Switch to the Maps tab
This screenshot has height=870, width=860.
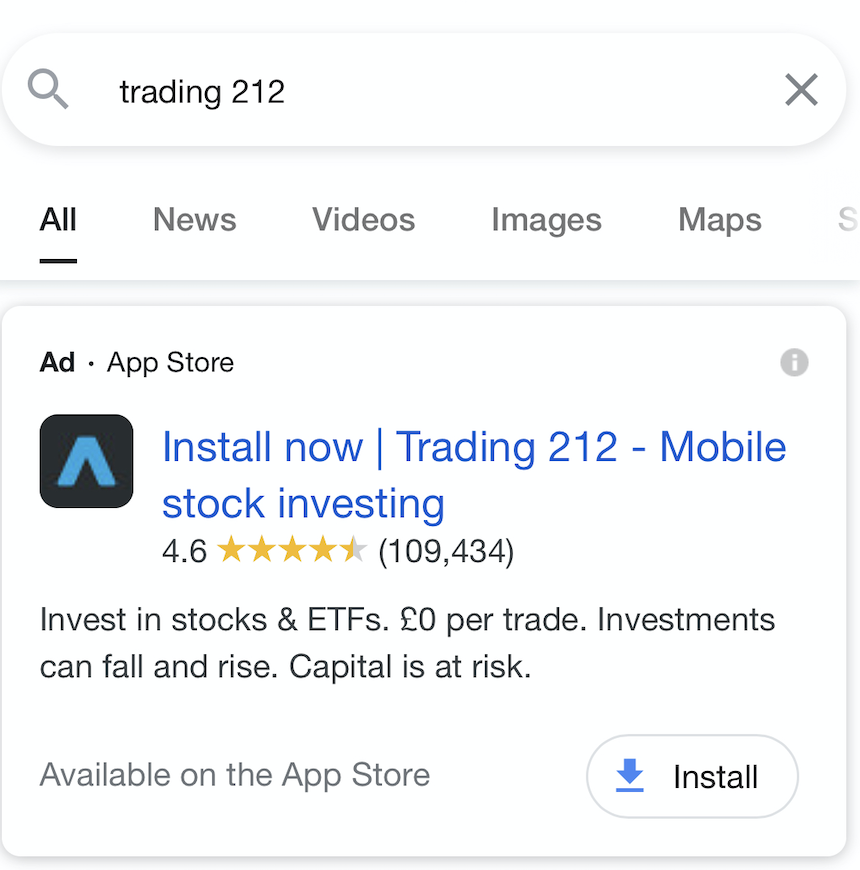[720, 220]
